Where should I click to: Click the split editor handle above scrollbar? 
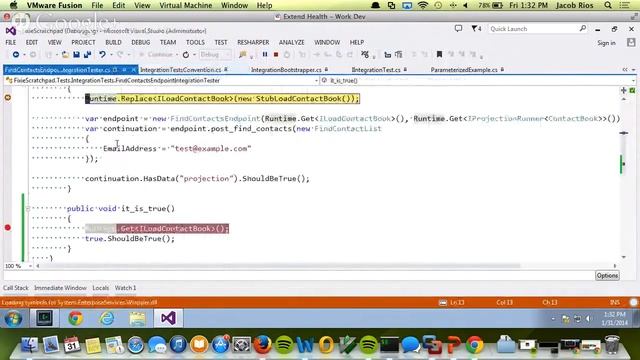click(x=624, y=91)
